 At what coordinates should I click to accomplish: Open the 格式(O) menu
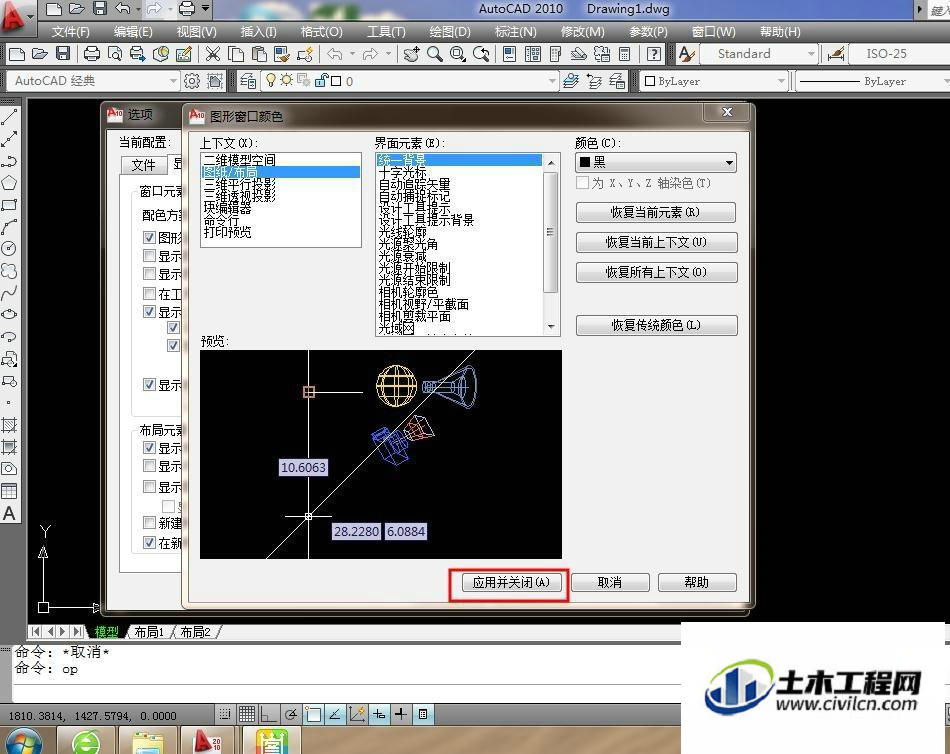tap(321, 32)
